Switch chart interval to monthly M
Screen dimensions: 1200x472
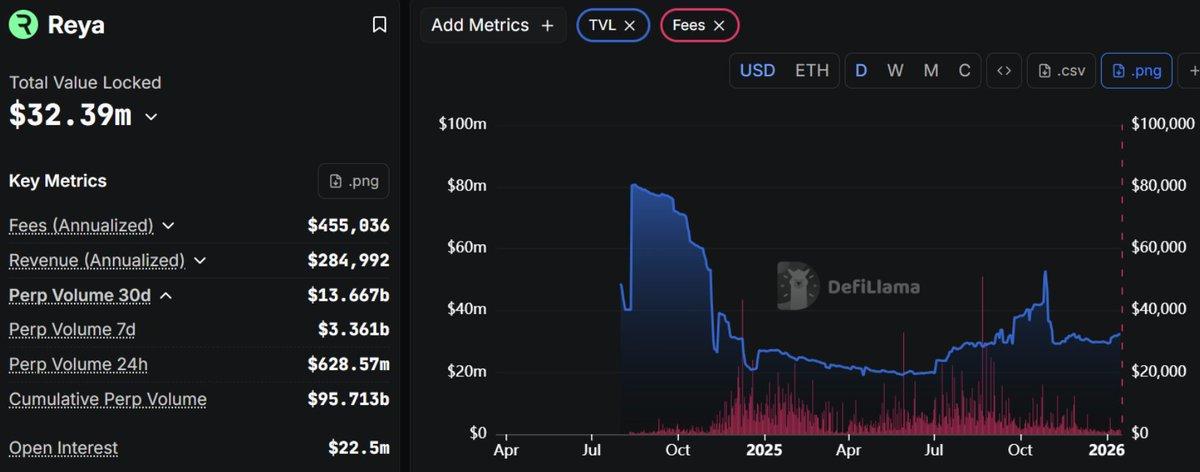[x=931, y=71]
